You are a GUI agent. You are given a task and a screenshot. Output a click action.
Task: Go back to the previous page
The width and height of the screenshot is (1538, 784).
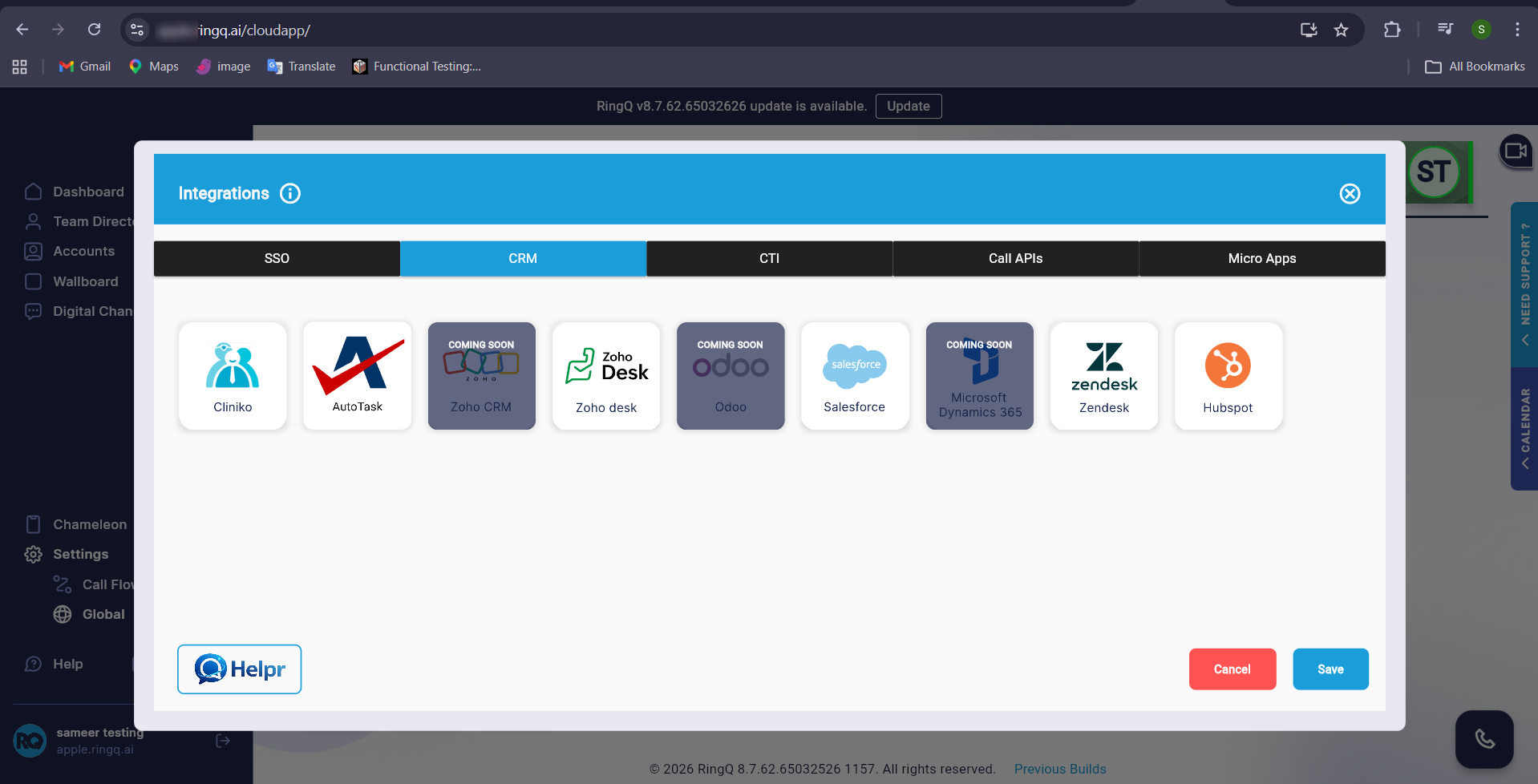click(22, 30)
